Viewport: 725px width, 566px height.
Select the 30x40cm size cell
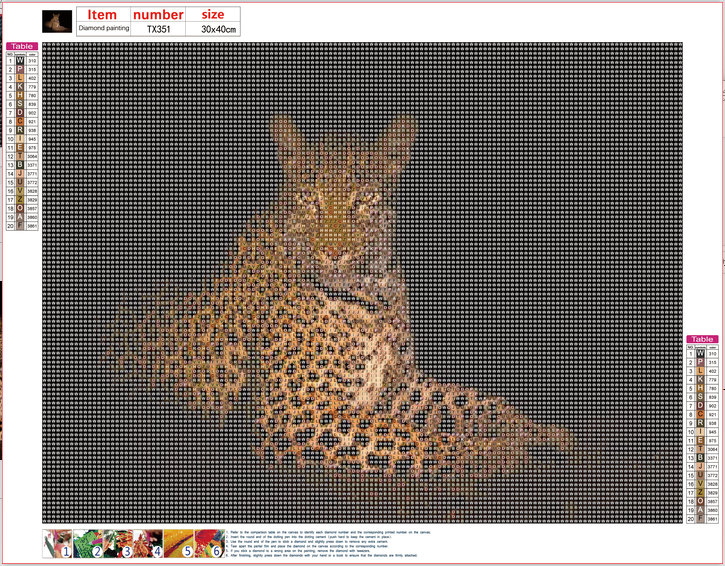218,30
